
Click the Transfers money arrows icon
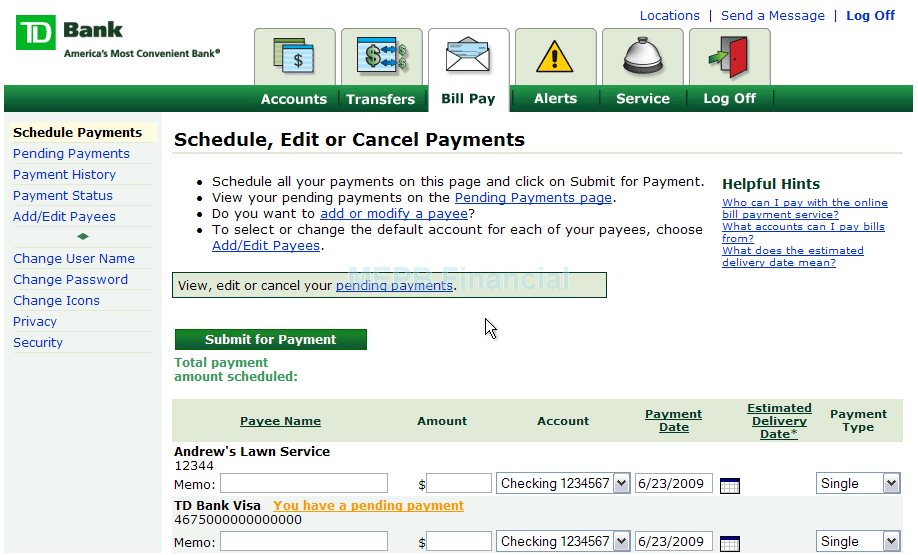[382, 56]
